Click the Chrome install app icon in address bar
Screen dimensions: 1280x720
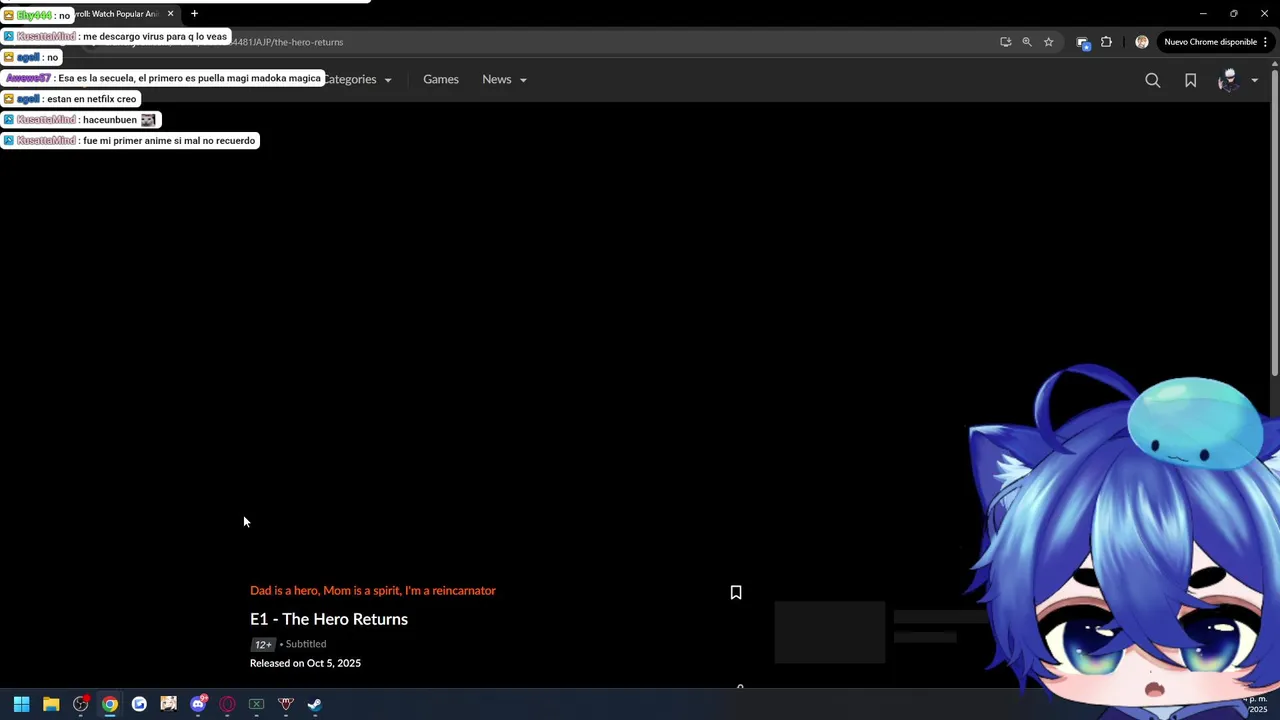[1005, 42]
